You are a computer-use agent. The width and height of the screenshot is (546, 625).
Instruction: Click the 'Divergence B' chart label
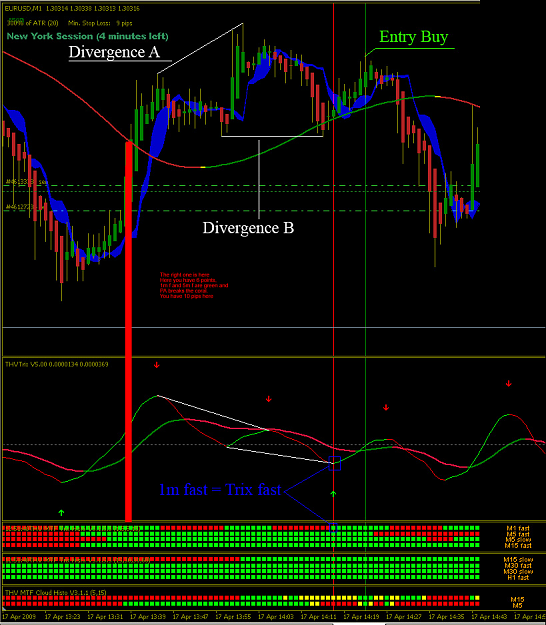click(248, 228)
